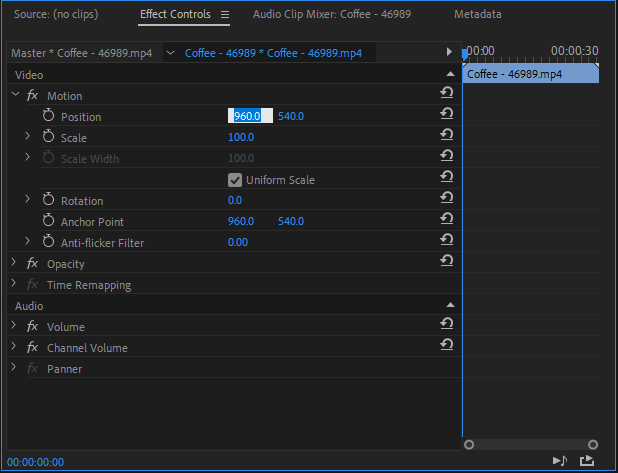Reset the Volume effect
Viewport: 618px width, 473px height.
[x=447, y=324]
